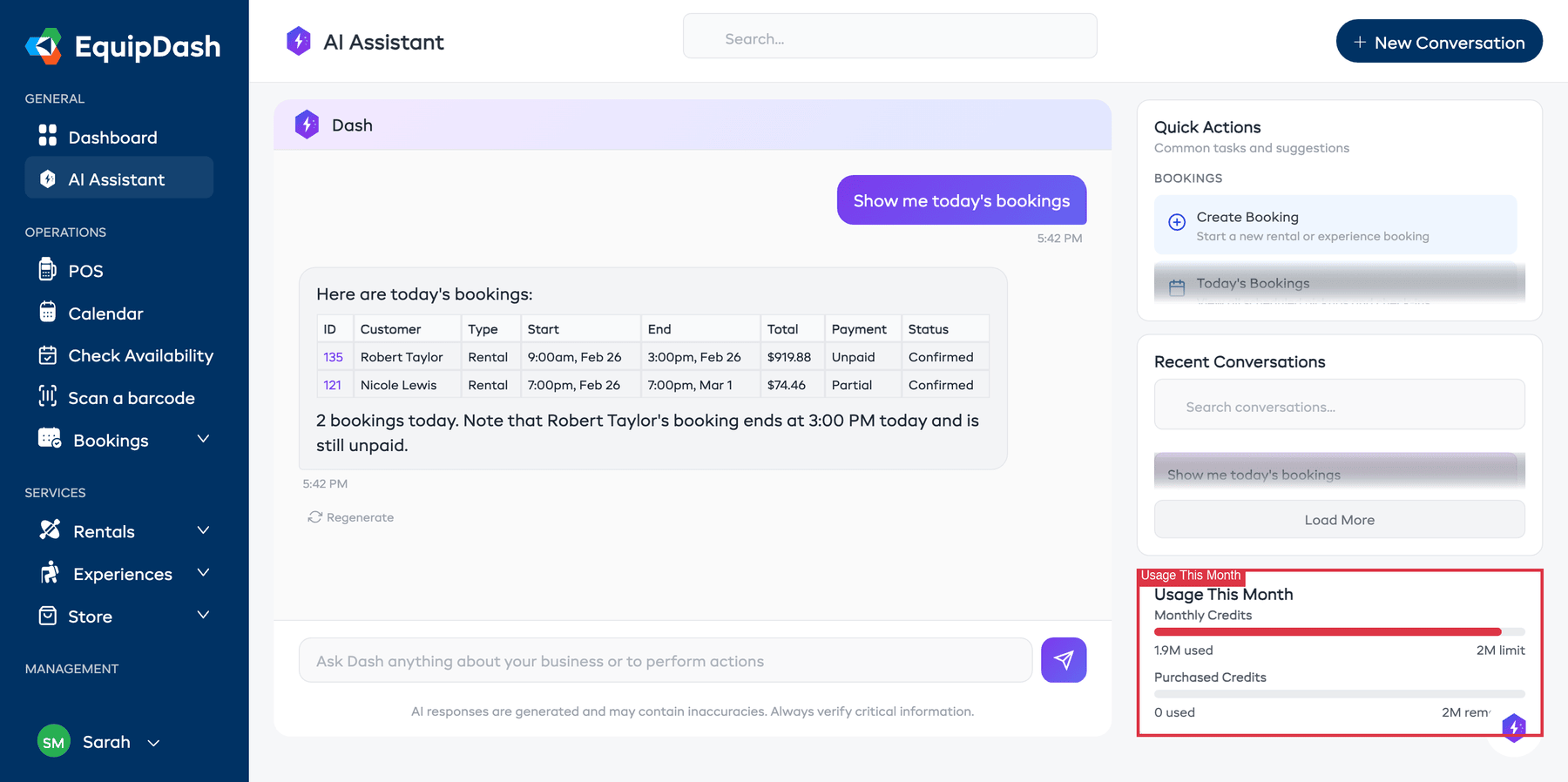Send the message with paper plane button

click(x=1064, y=660)
